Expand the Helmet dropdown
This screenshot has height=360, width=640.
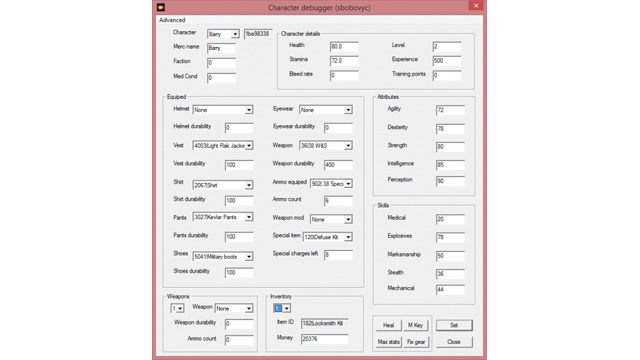click(x=223, y=110)
